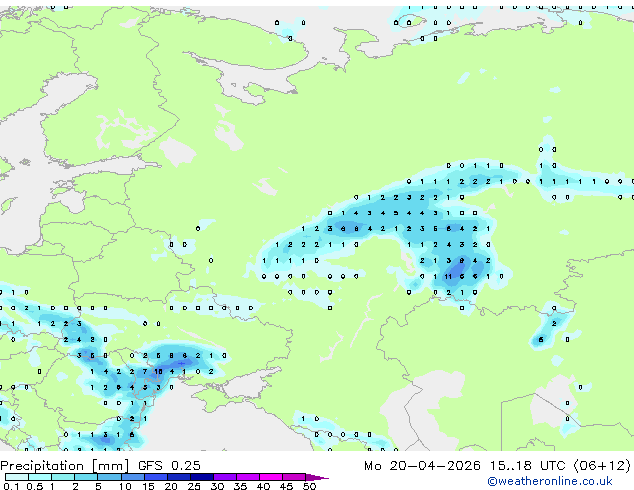Viewport: 634px width, 490px height.
Task: Select the 35–40 mm legend color swatch
Action: click(247, 477)
